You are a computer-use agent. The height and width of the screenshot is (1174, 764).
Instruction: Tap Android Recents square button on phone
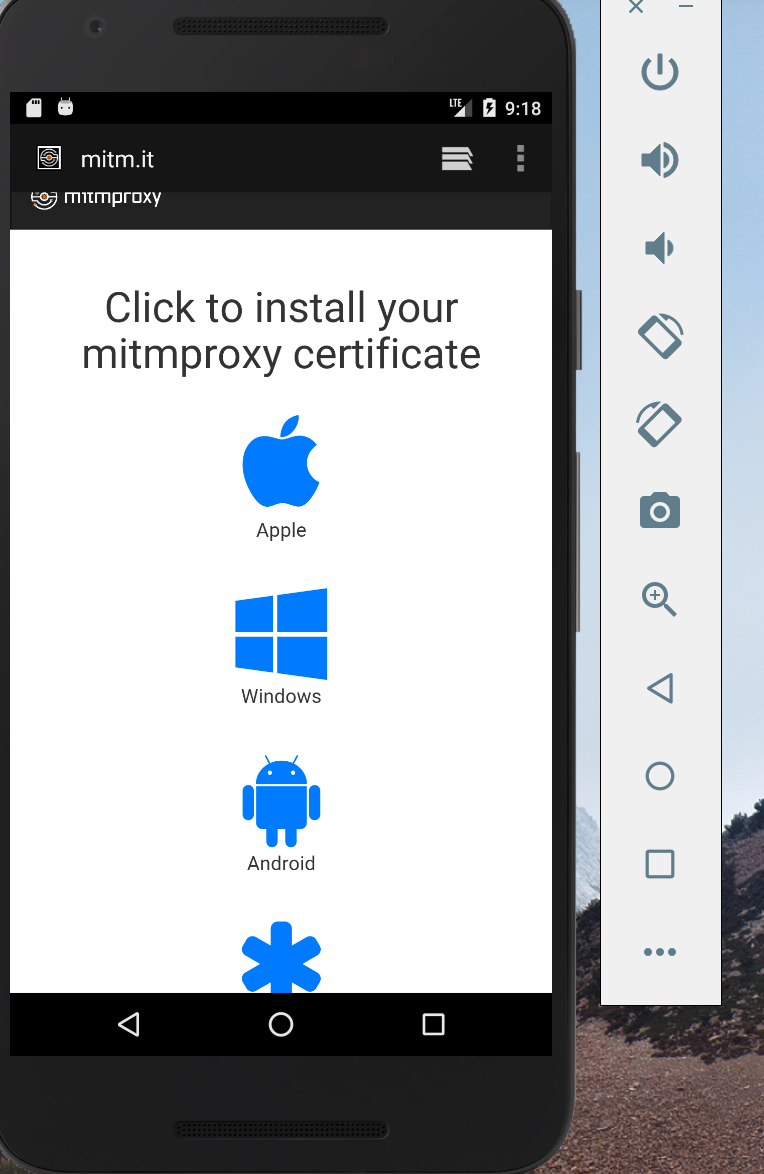pyautogui.click(x=434, y=1024)
